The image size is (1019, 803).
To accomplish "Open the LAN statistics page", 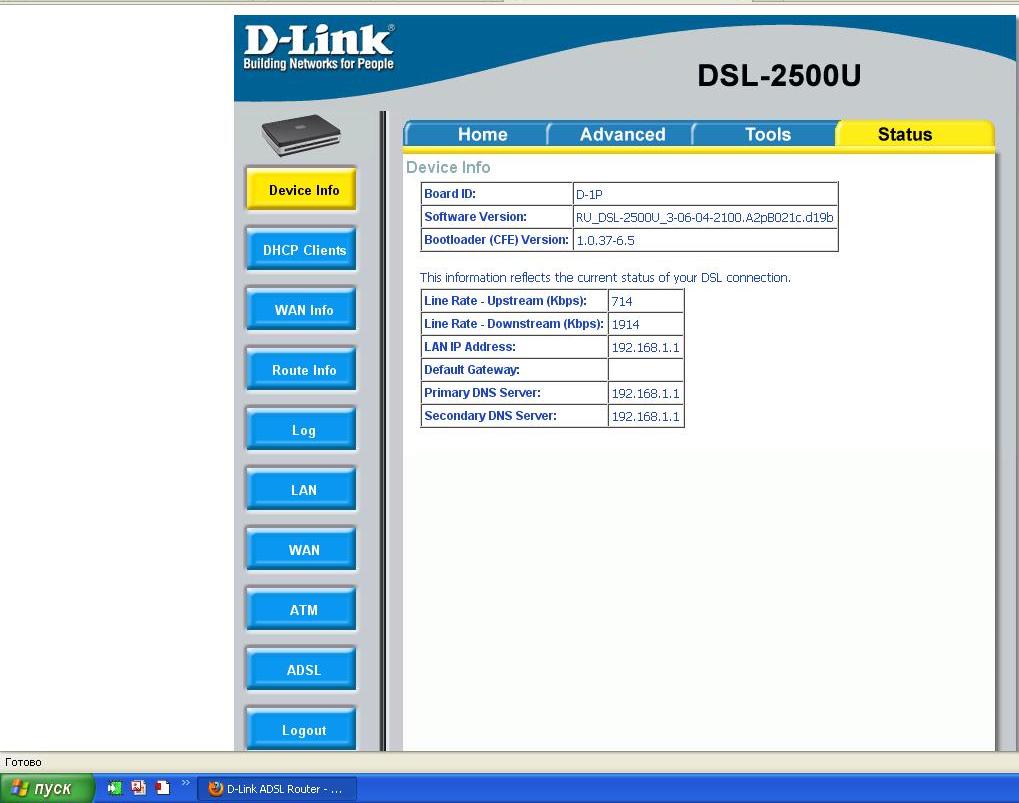I will point(302,489).
